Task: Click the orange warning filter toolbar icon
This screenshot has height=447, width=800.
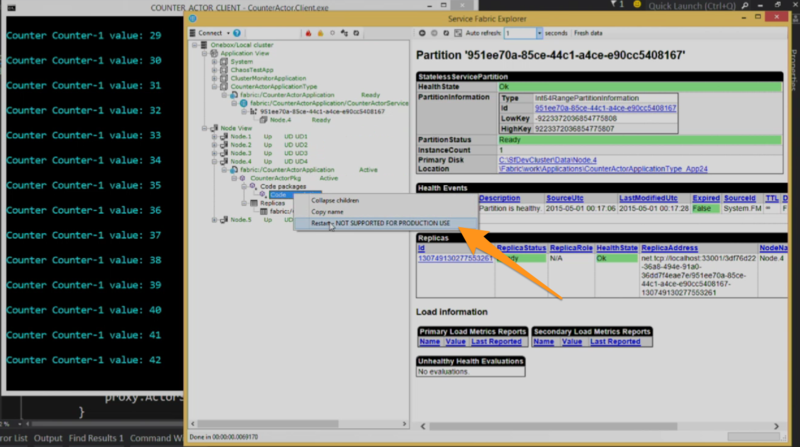Action: click(x=320, y=33)
